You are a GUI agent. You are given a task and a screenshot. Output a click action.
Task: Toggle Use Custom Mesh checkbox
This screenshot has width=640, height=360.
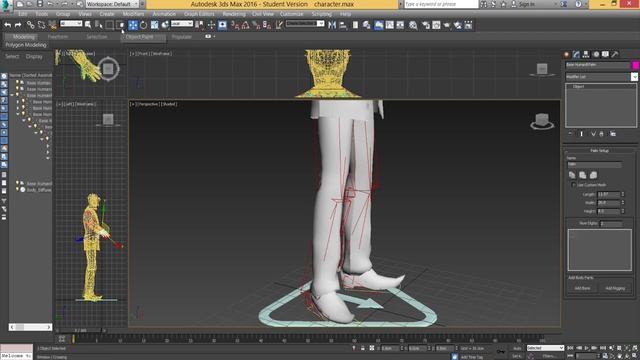point(573,185)
